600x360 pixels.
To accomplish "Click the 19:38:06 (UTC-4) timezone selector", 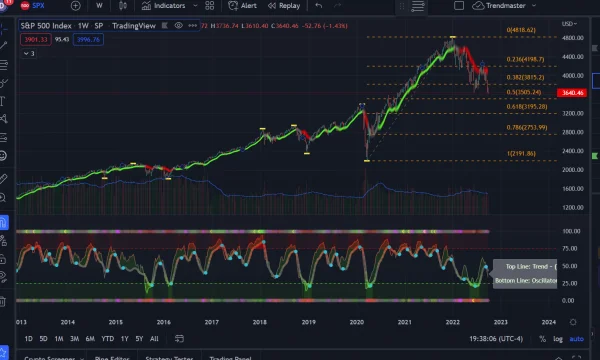I will click(x=496, y=339).
